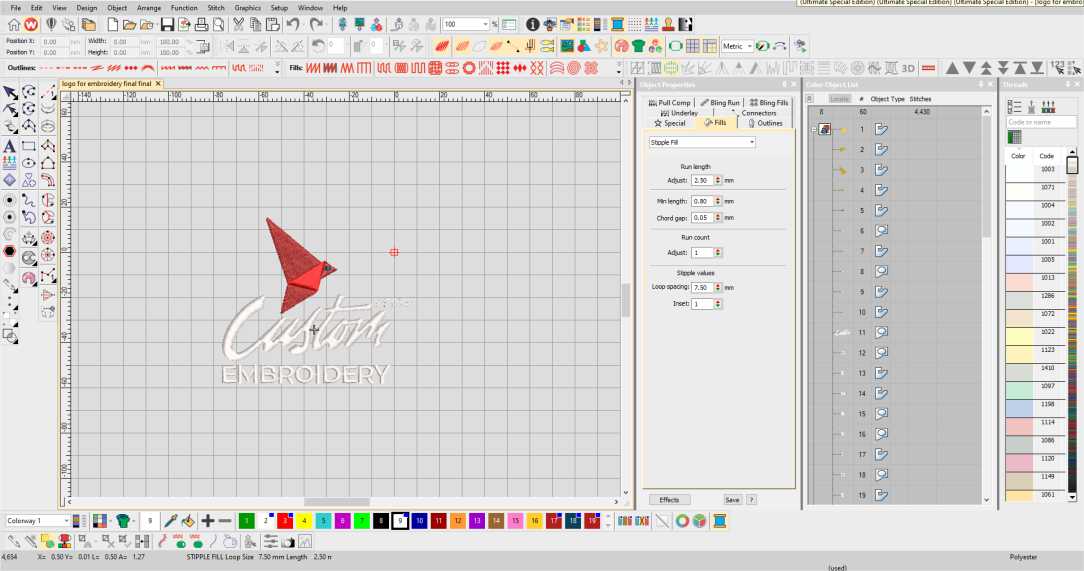Click the Save button in Object Properties
This screenshot has width=1084, height=571.
pos(732,499)
